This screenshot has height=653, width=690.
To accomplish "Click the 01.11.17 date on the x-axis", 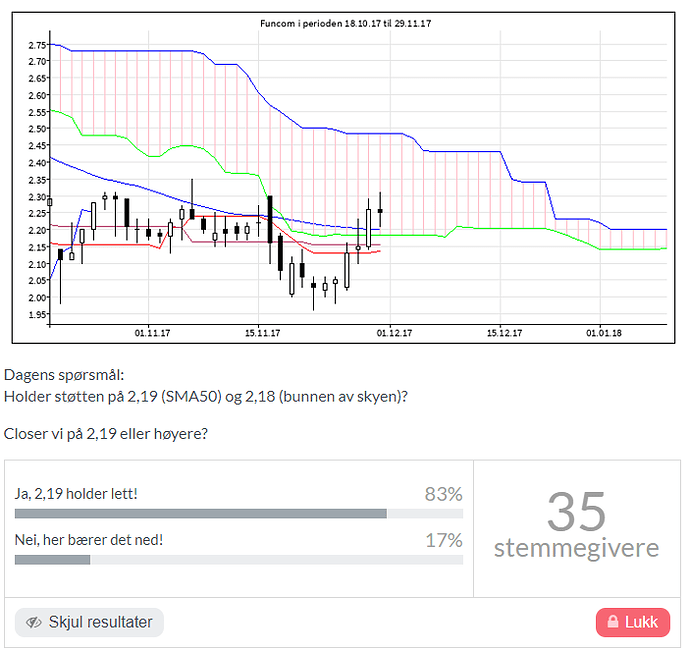I will pos(153,333).
